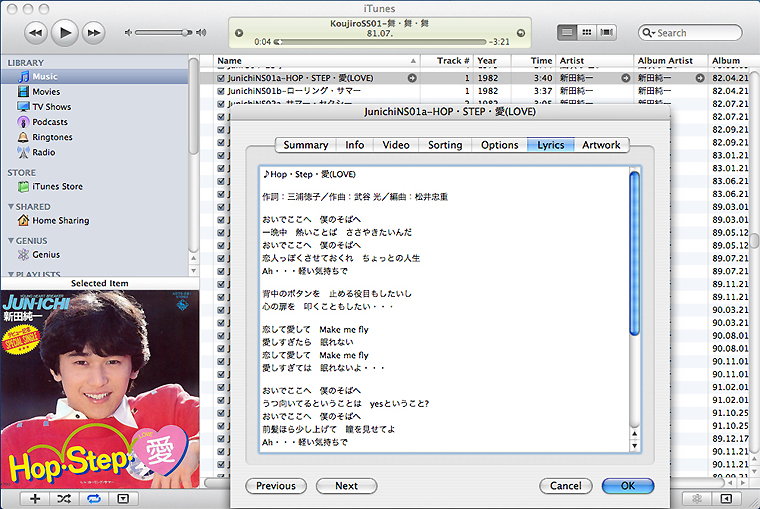Click lyrics scrollbar down arrow
The height and width of the screenshot is (509, 760).
[x=634, y=446]
